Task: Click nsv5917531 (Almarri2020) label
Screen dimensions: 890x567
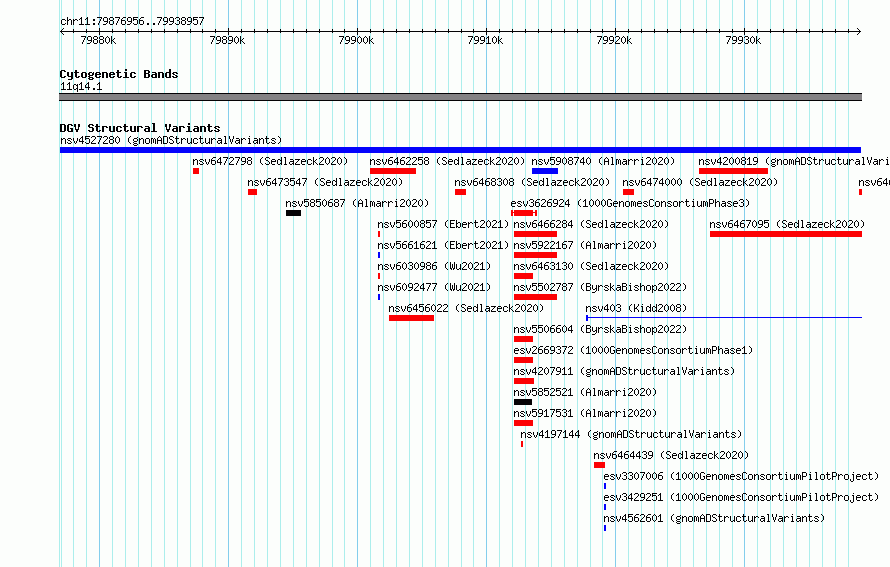Action: tap(585, 413)
